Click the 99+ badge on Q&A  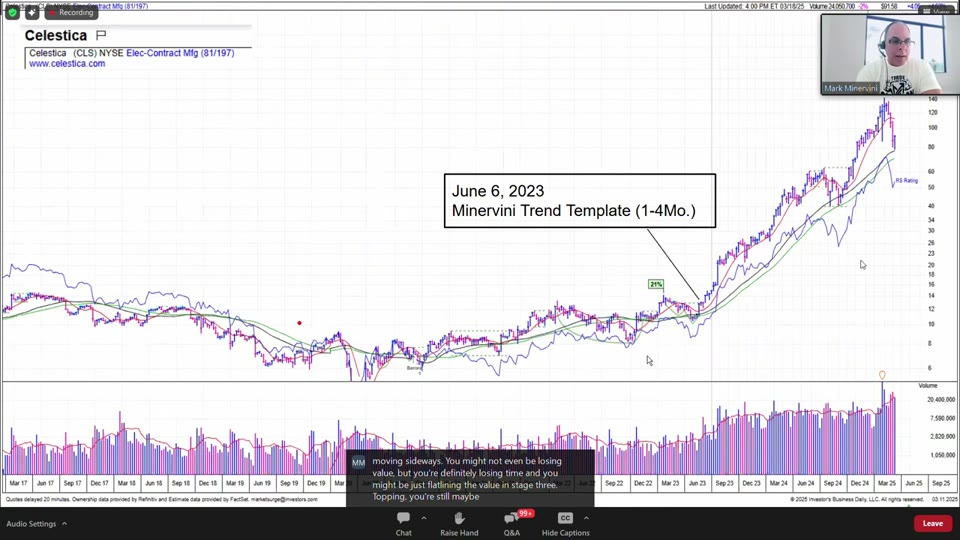(x=525, y=514)
